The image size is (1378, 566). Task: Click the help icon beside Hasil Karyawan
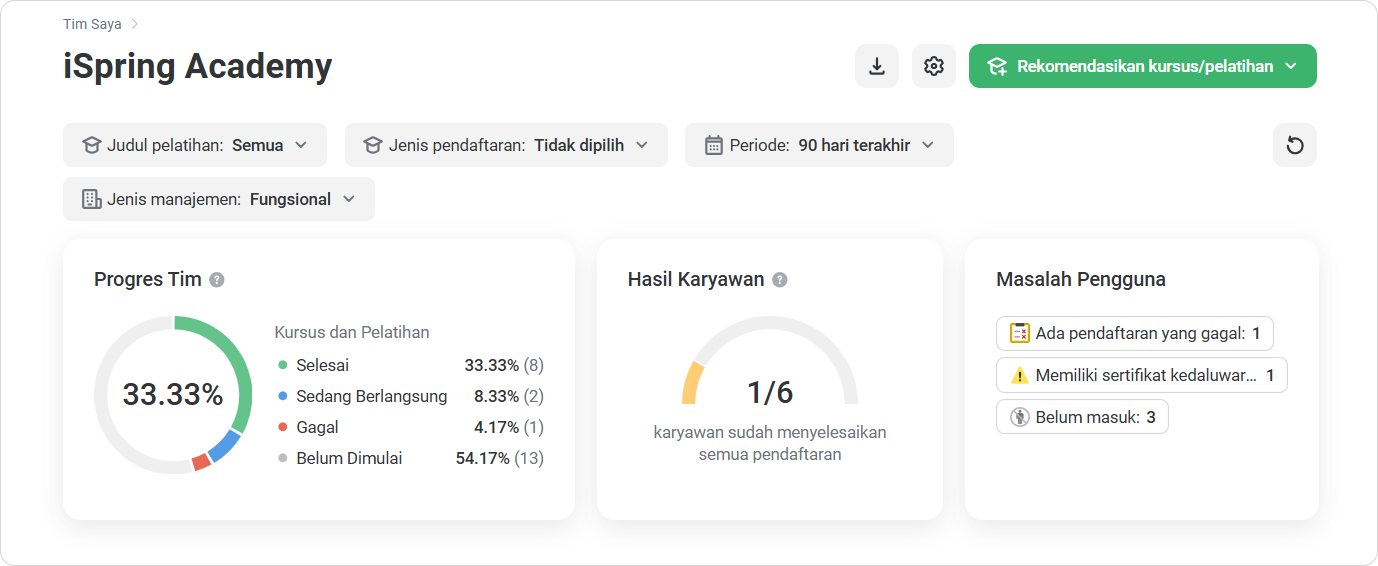(780, 280)
